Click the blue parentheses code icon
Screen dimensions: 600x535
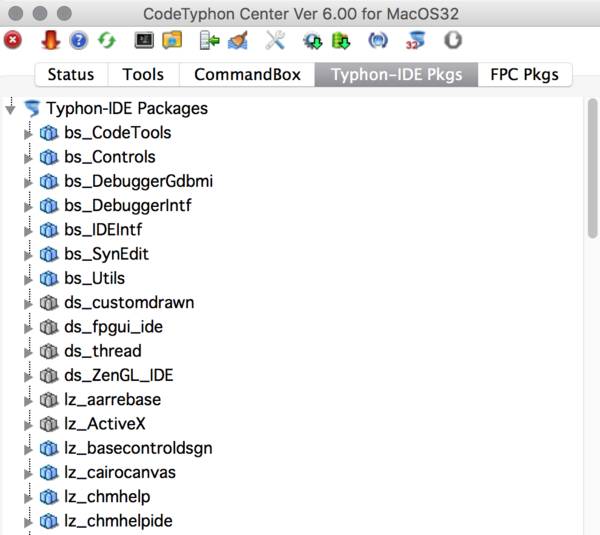pyautogui.click(x=378, y=40)
